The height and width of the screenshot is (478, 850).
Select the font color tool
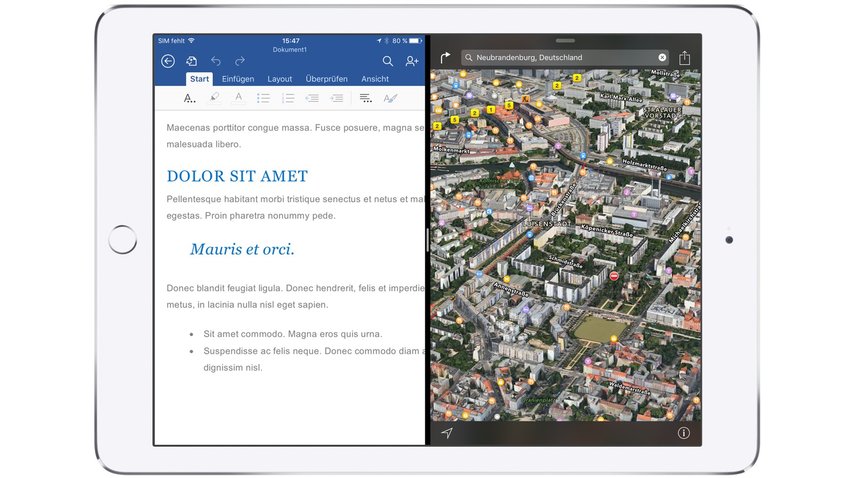pos(239,98)
